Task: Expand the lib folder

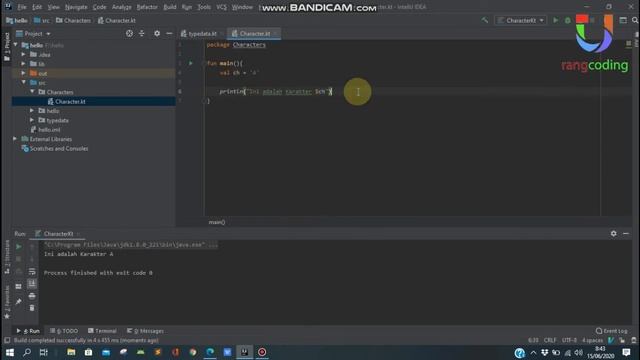Action: click(x=23, y=64)
